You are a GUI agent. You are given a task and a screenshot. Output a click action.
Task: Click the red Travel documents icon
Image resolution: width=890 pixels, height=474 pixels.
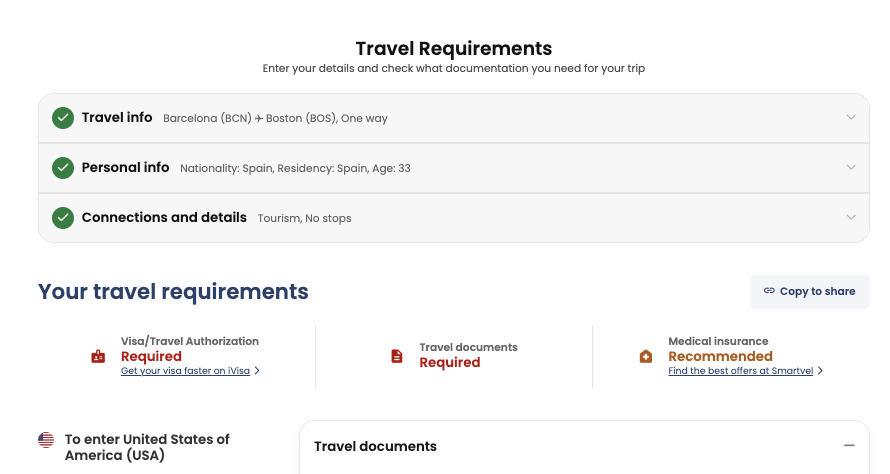coord(397,356)
